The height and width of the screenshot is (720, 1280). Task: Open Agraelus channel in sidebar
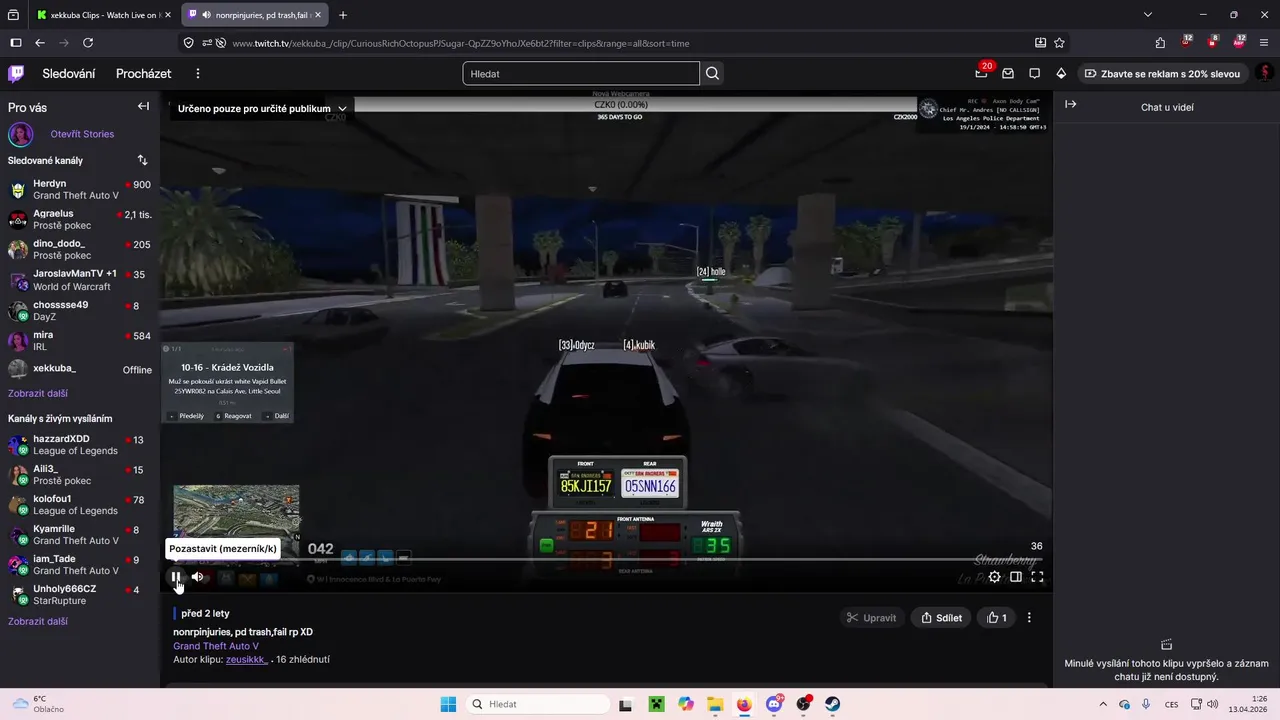tap(80, 220)
